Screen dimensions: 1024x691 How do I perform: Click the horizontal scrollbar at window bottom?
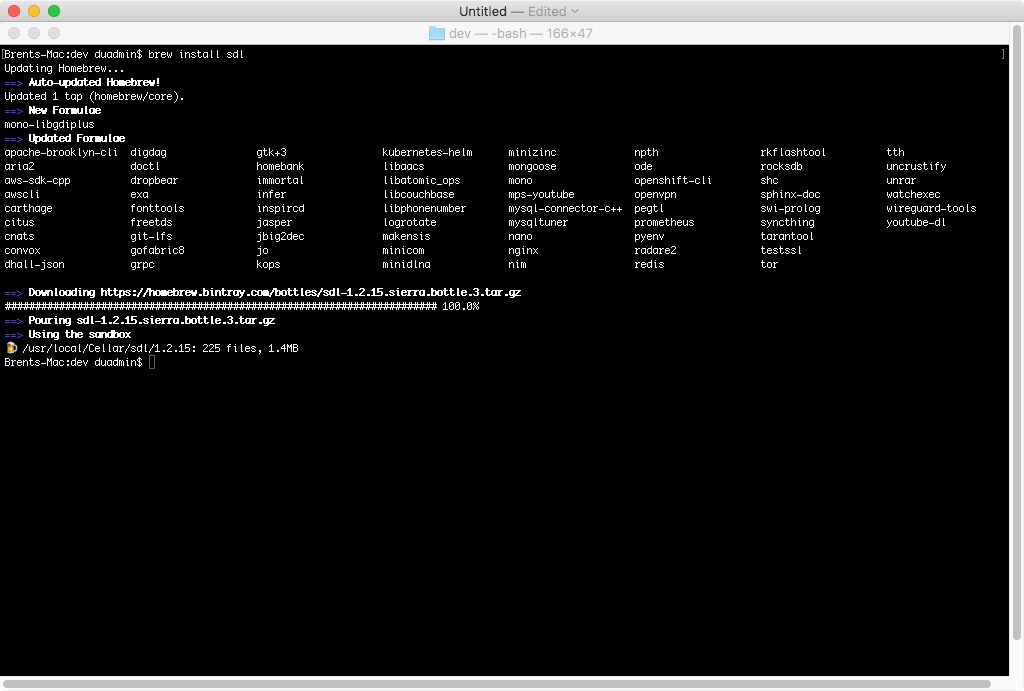(x=500, y=684)
